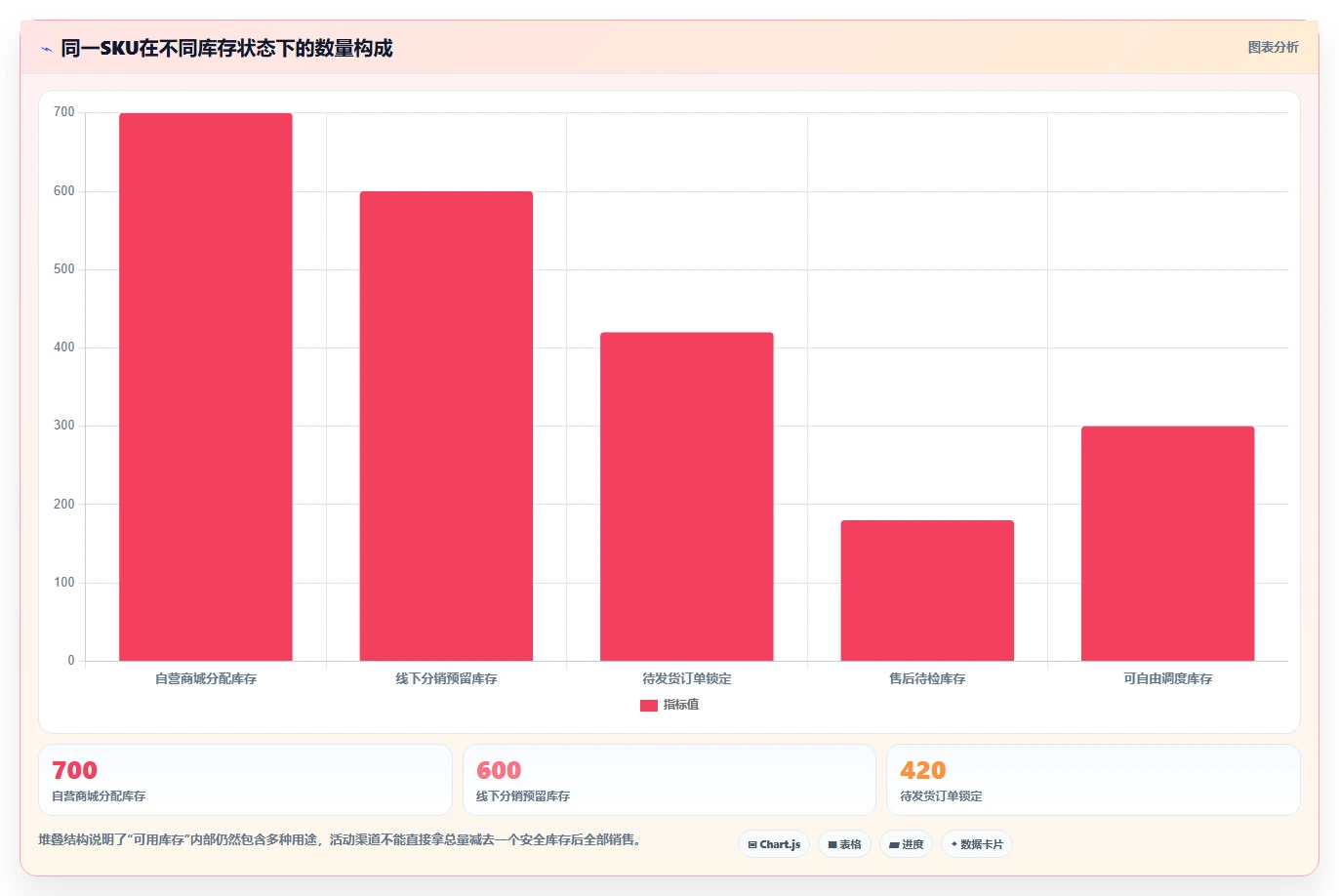
Task: Click the footnote text about 堆叠结构
Action: pyautogui.click(x=343, y=839)
